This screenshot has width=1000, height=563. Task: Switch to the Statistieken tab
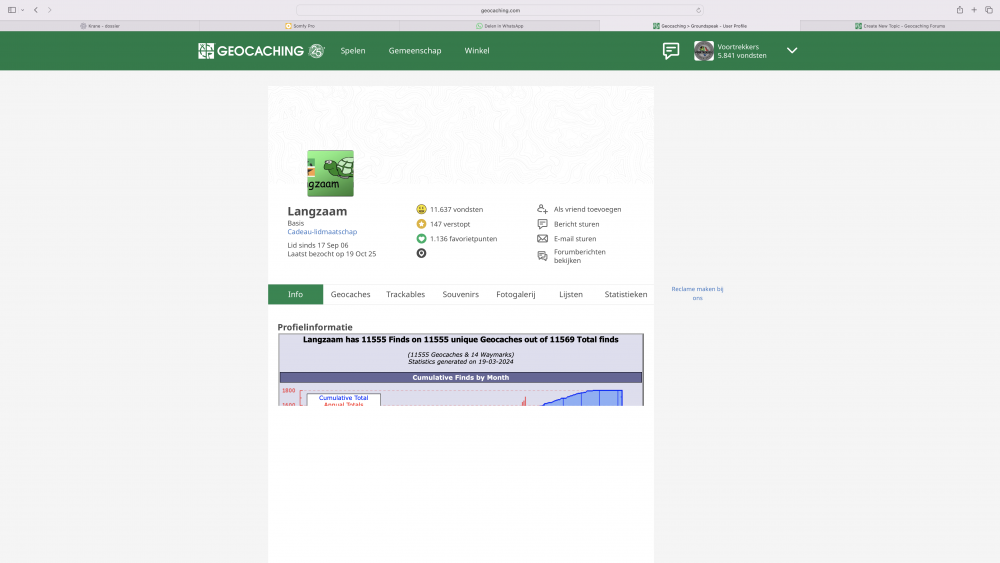[x=626, y=294]
